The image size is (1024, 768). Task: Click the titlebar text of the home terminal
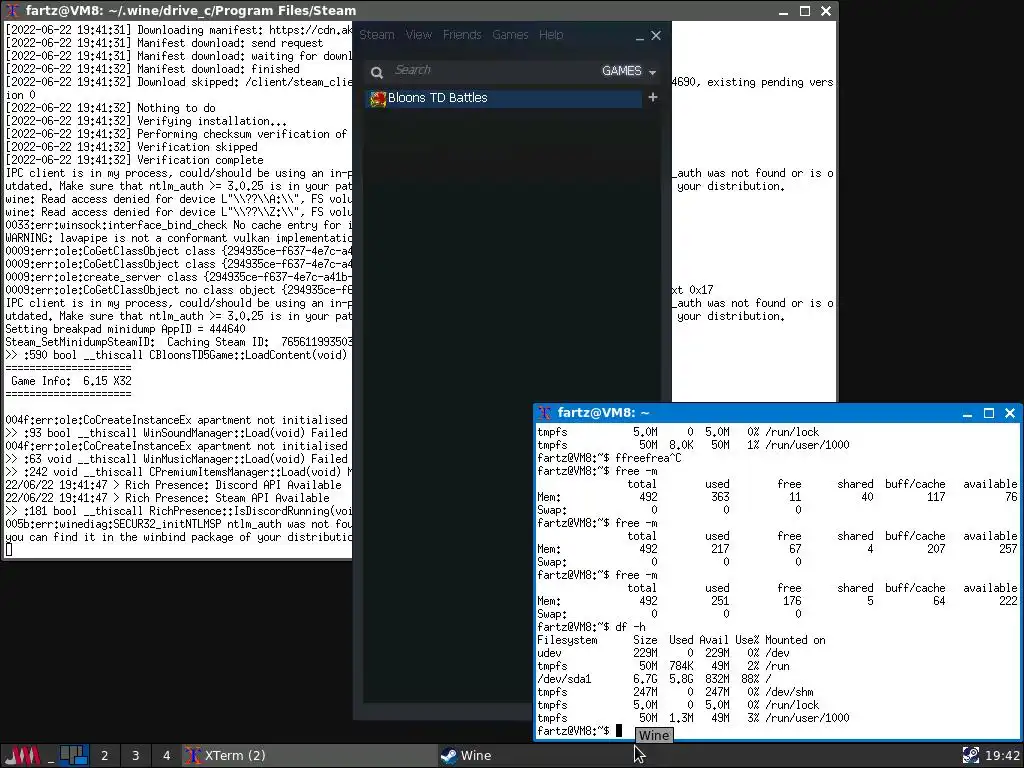(x=603, y=413)
